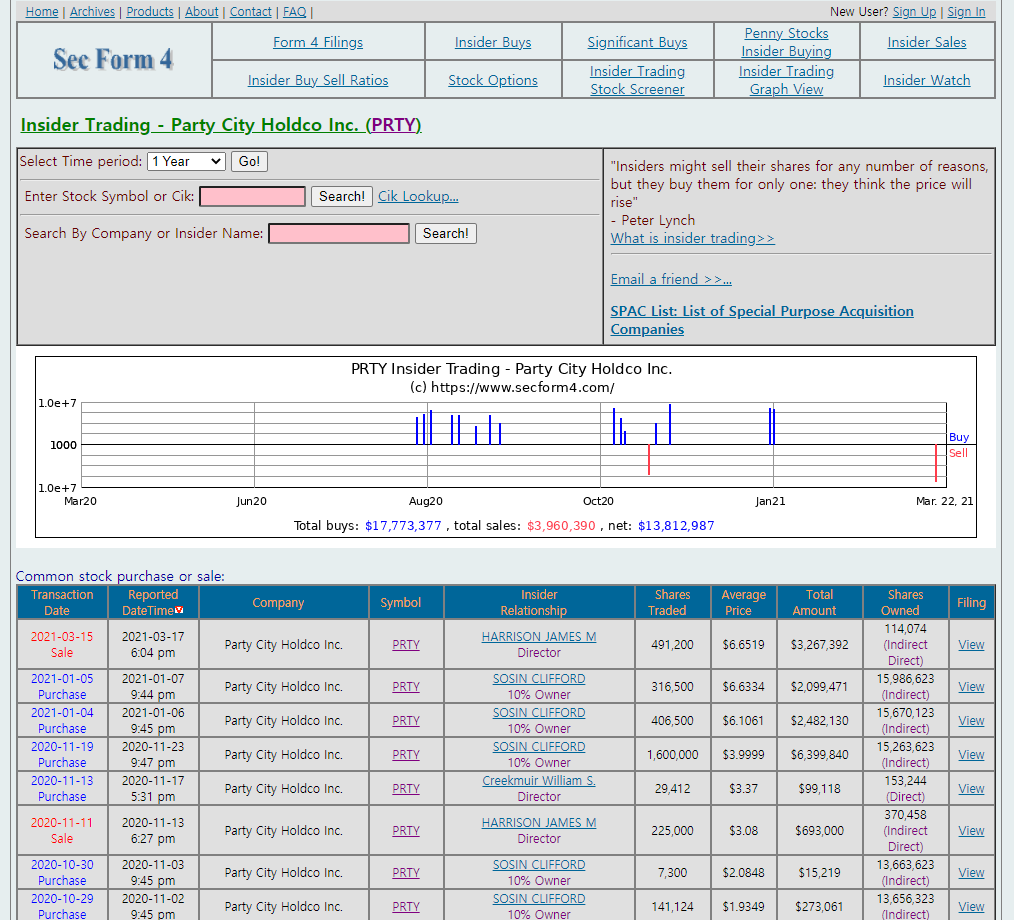The image size is (1014, 920).
Task: Click the Sign Up link
Action: (914, 12)
